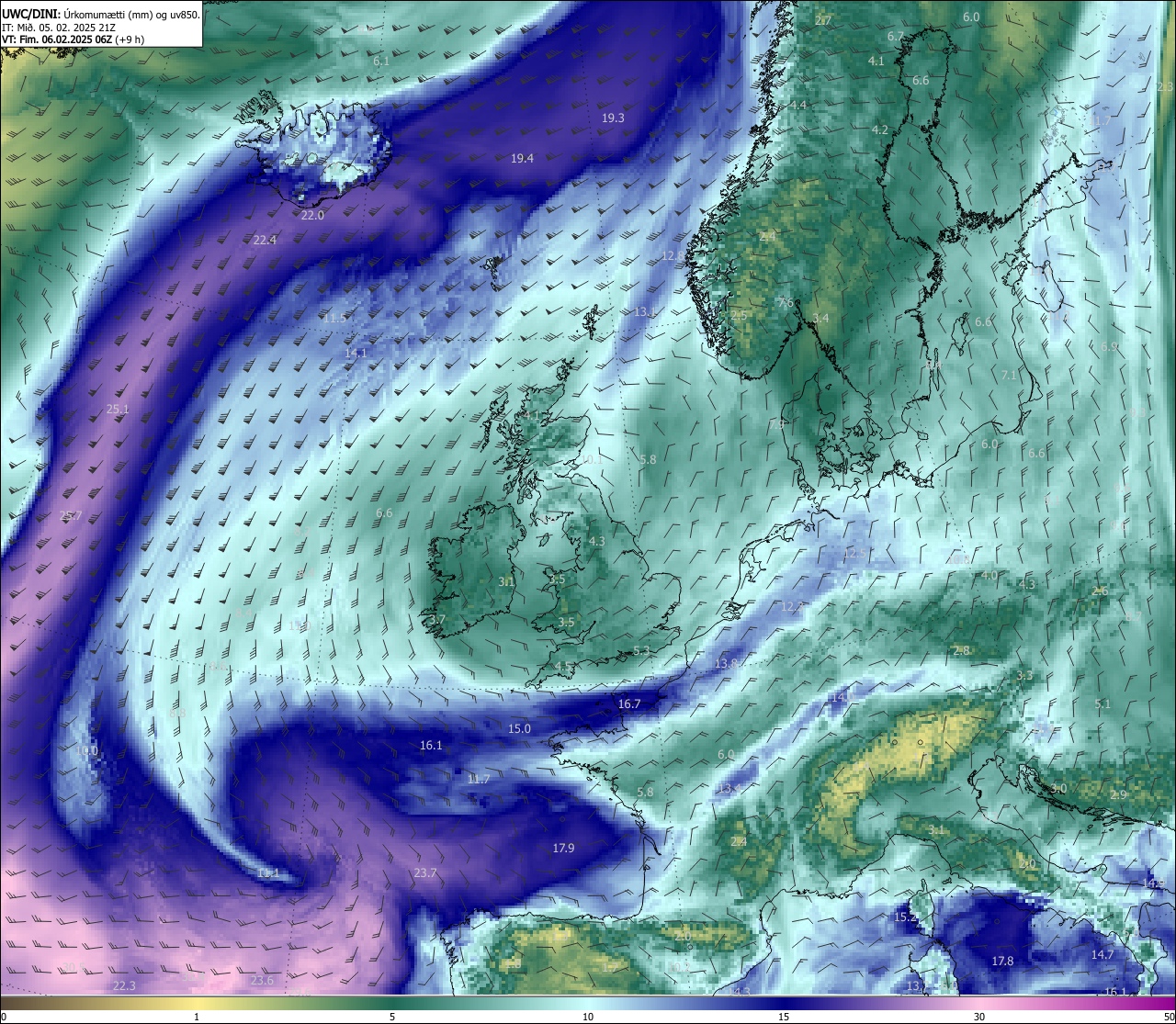Click the 15.2 value near Corsica
This screenshot has width=1176, height=1024.
click(x=905, y=917)
